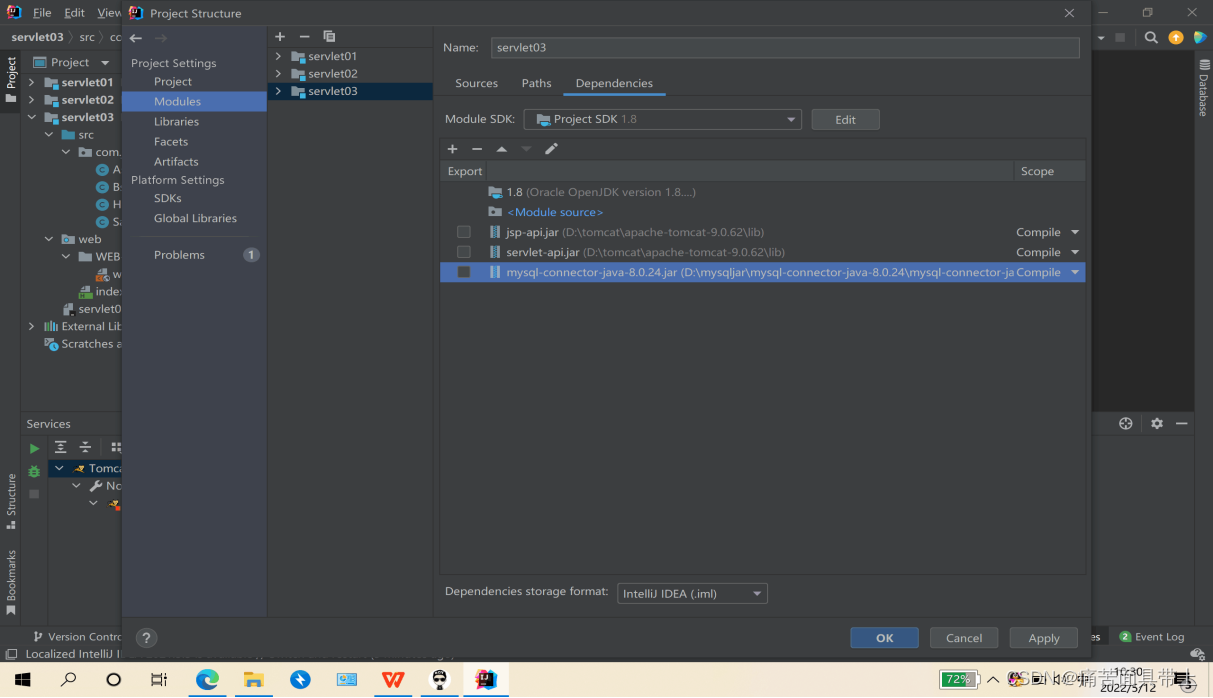Open Global Libraries settings

(x=194, y=218)
